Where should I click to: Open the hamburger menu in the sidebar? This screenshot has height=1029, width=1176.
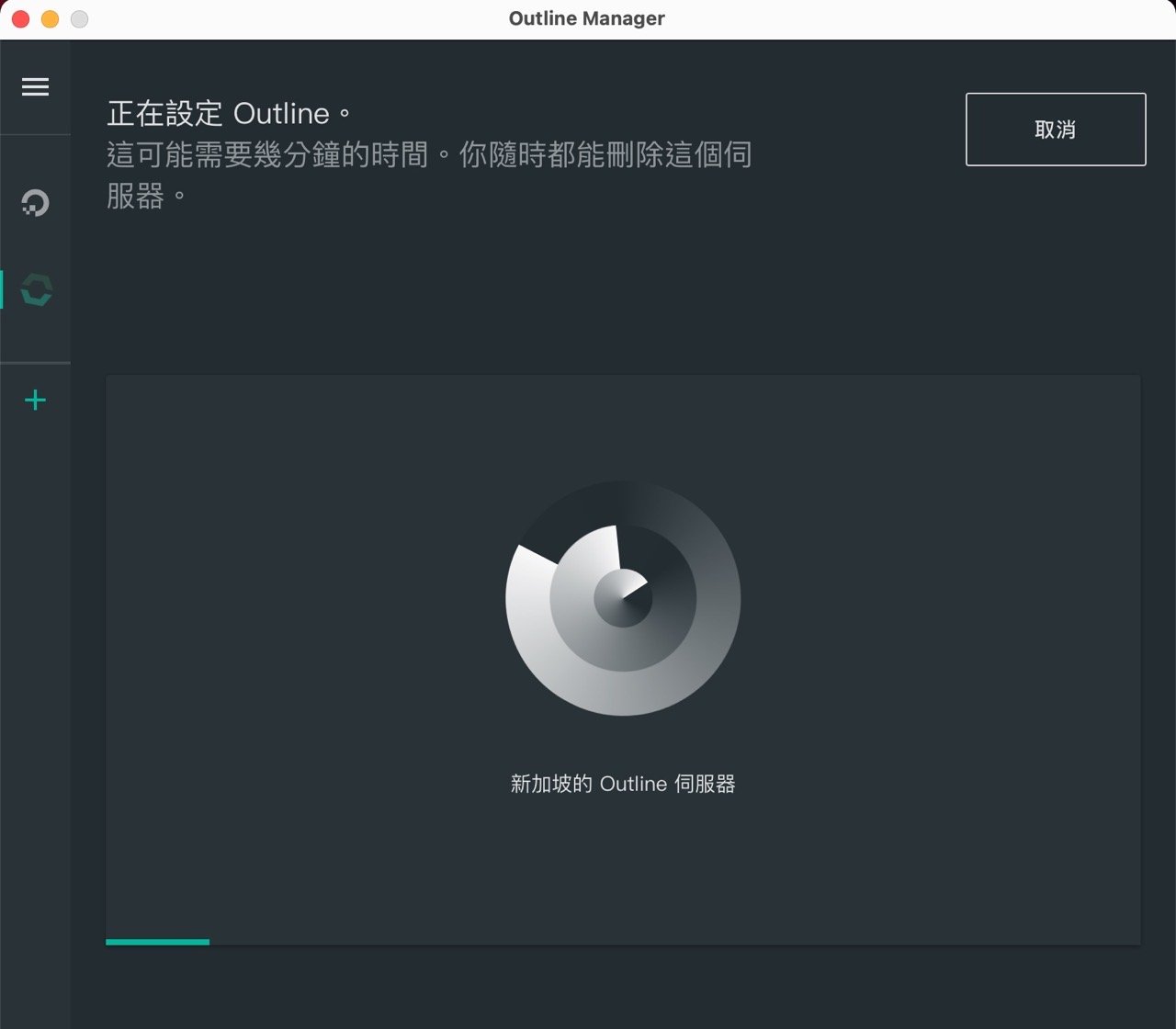[x=35, y=86]
